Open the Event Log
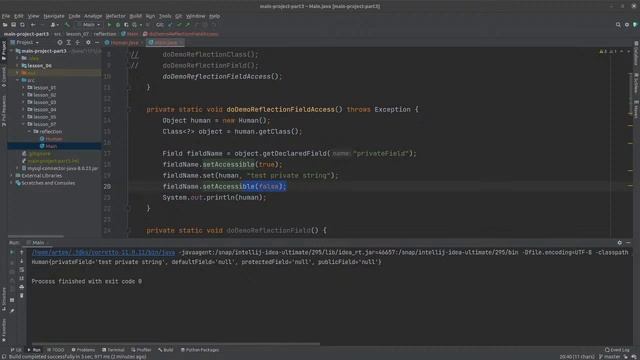Screen dimensions: 640x360 pyautogui.click(x=617, y=350)
